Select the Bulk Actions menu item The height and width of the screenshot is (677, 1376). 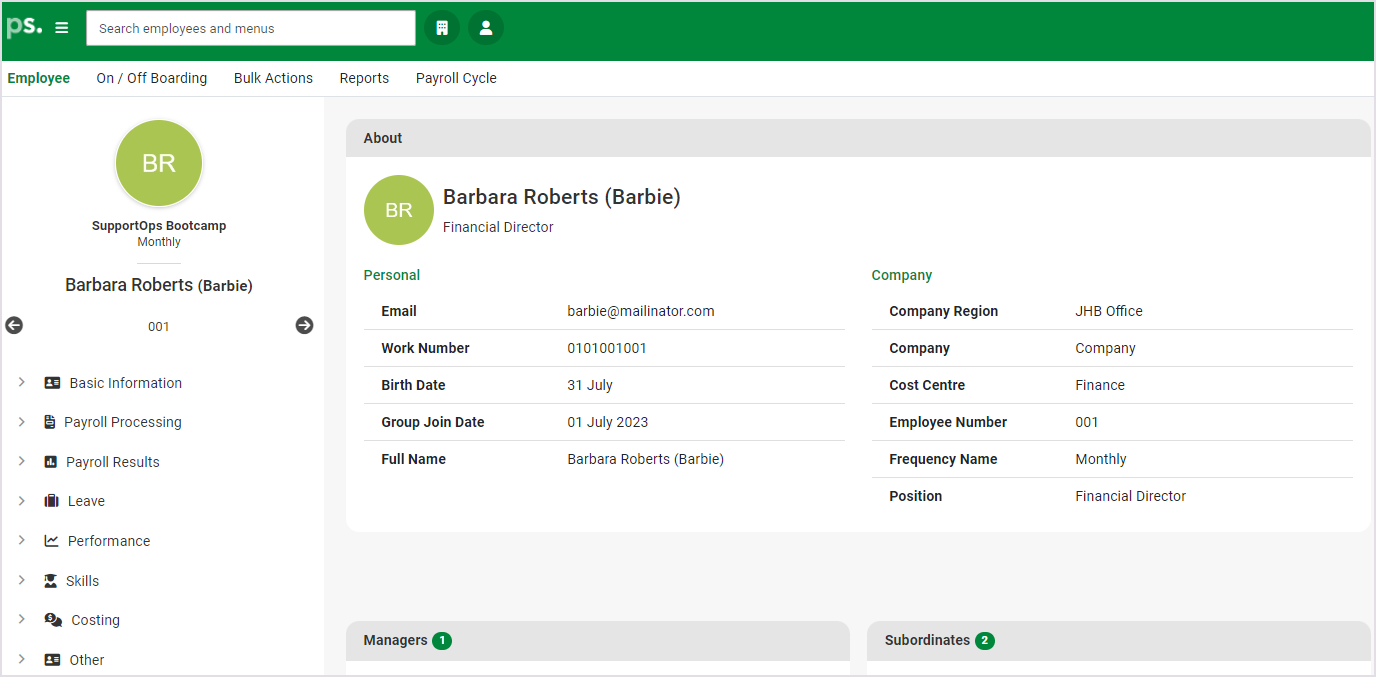[x=273, y=78]
